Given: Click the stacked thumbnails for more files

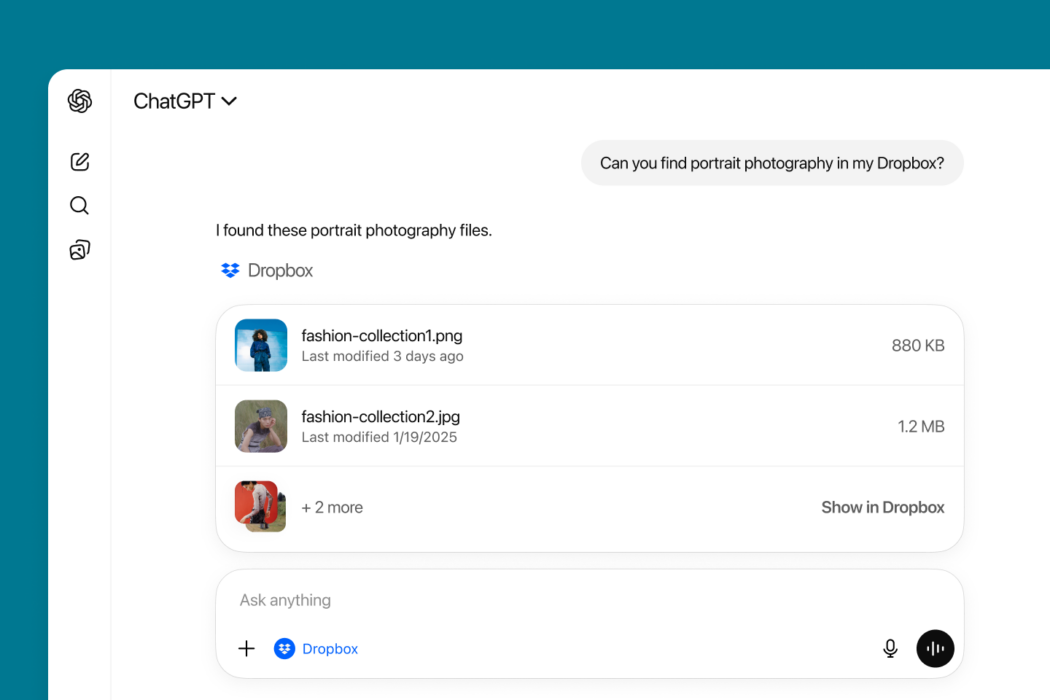Looking at the screenshot, I should (261, 507).
